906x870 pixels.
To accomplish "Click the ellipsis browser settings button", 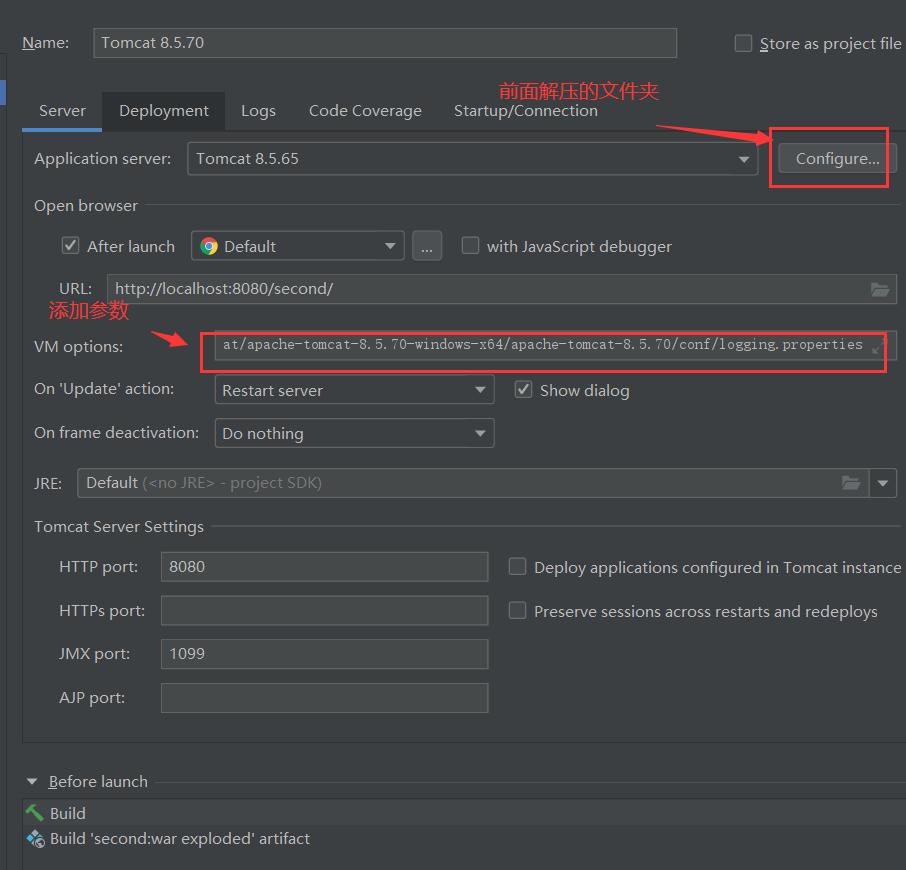I will tap(427, 246).
